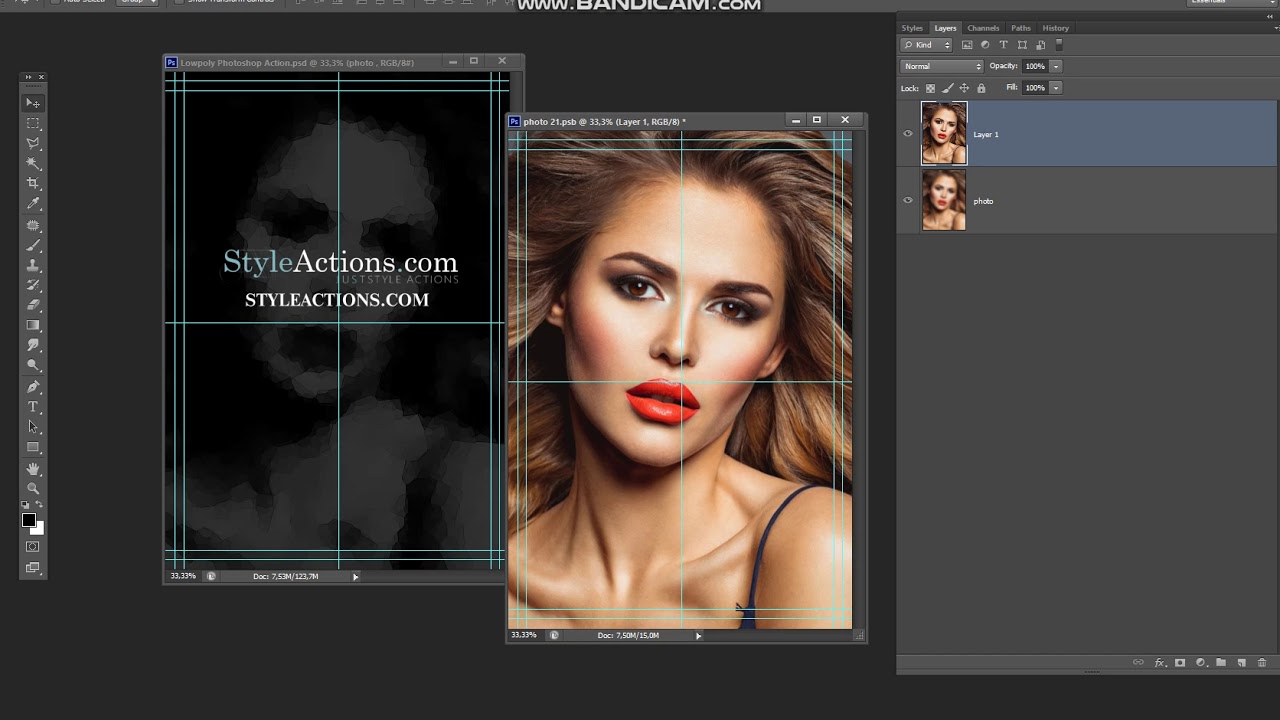Toggle type layer filter
Screen dimensions: 1280x720
point(1004,45)
